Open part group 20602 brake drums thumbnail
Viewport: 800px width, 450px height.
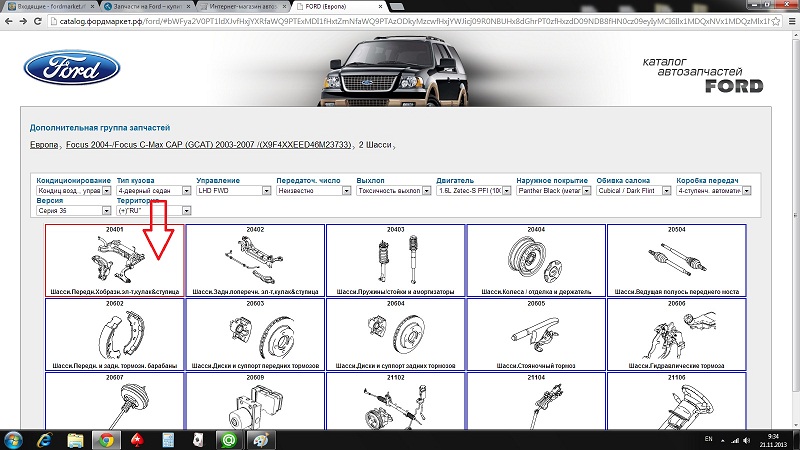[114, 334]
